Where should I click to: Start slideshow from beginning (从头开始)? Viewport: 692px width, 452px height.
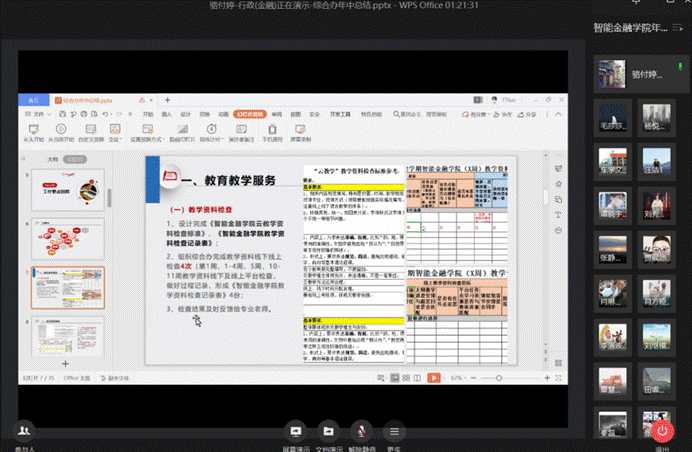point(34,132)
